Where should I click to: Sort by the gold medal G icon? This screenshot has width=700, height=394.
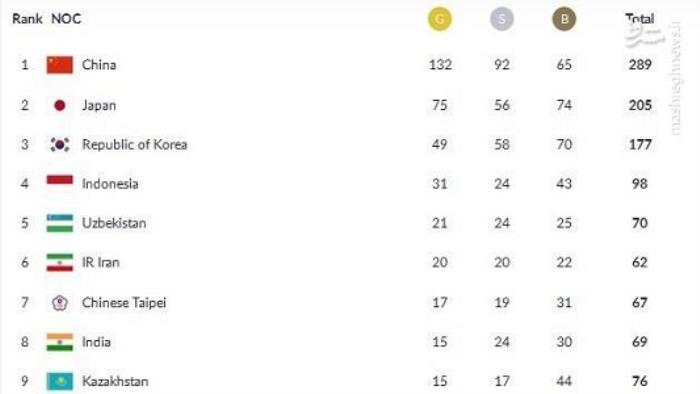coord(440,19)
